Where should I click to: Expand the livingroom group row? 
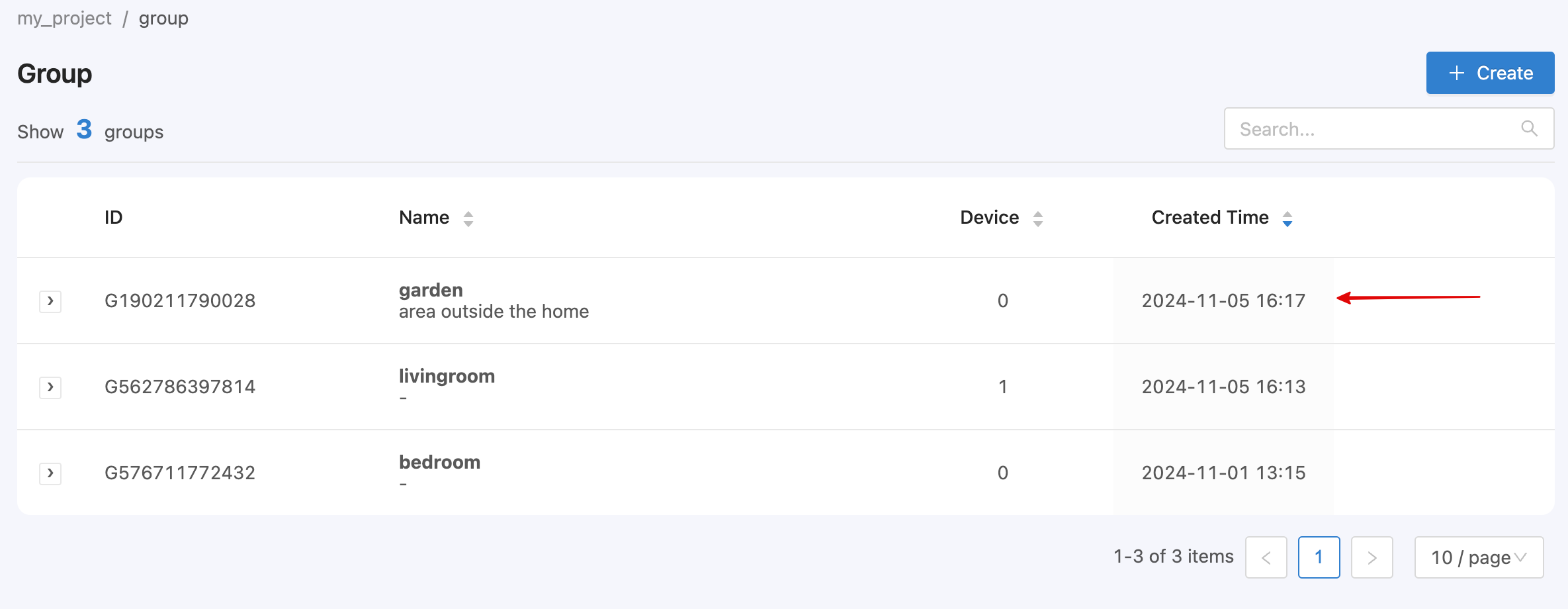(x=50, y=387)
